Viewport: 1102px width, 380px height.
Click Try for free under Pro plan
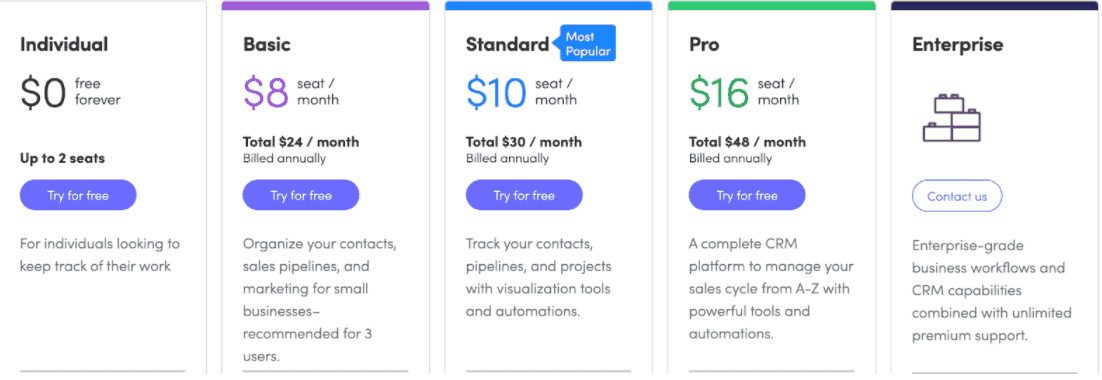click(x=747, y=195)
